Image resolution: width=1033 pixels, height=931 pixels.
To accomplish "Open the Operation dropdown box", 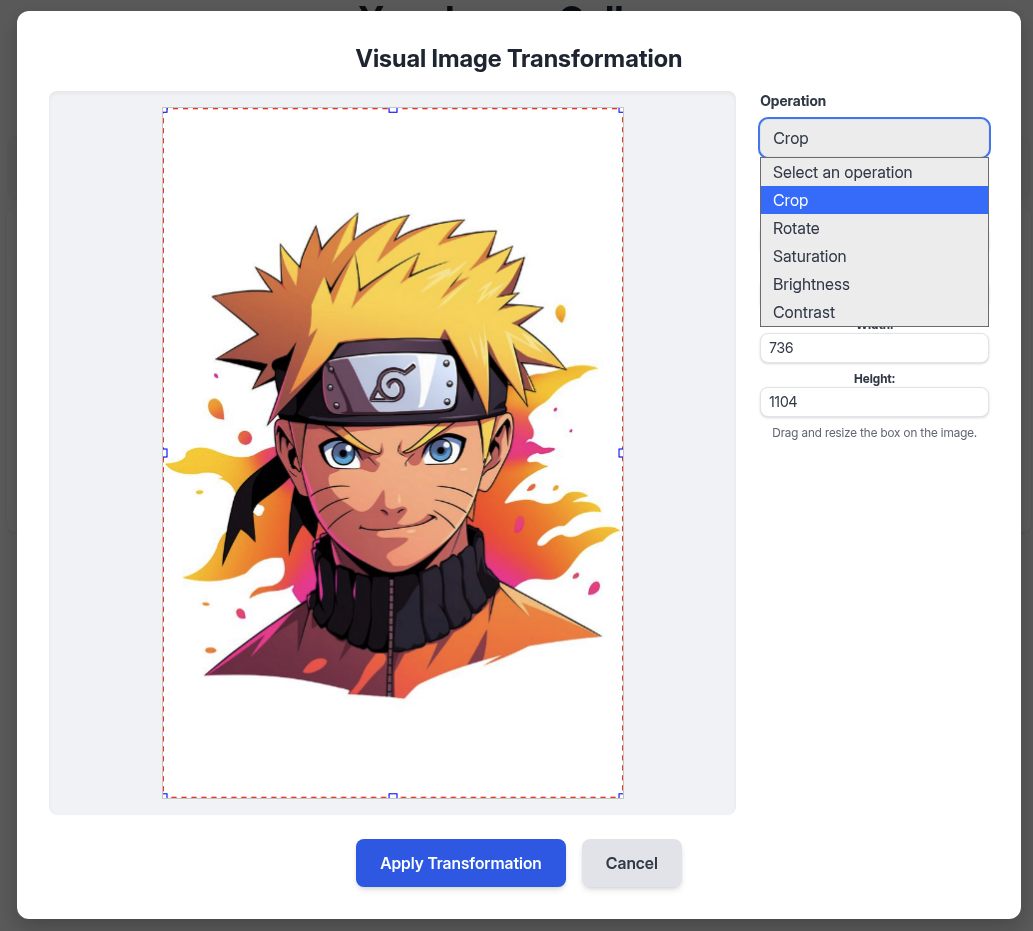I will (874, 138).
